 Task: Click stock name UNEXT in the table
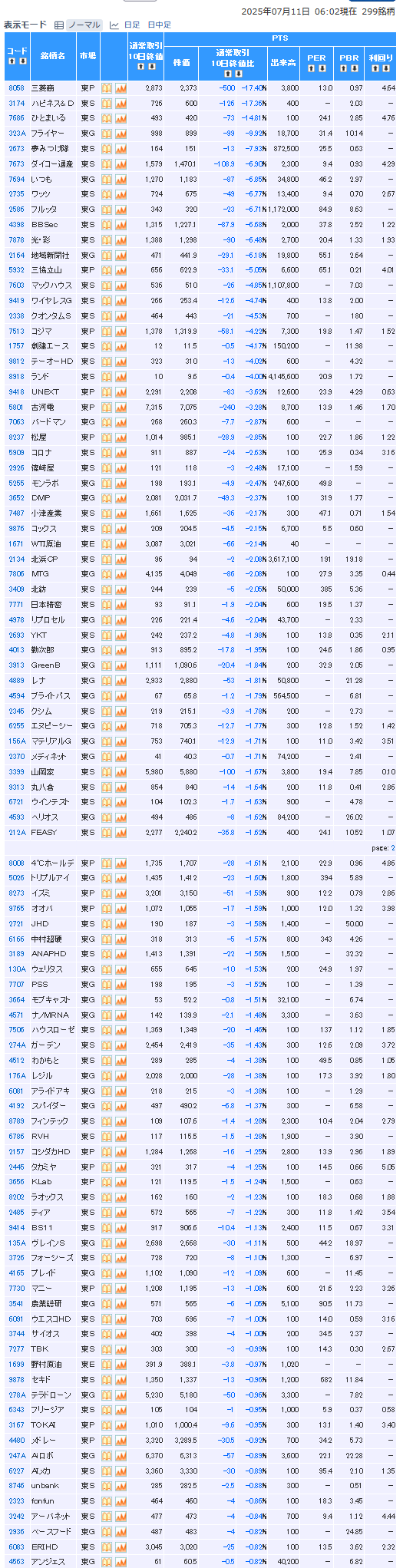[x=45, y=392]
